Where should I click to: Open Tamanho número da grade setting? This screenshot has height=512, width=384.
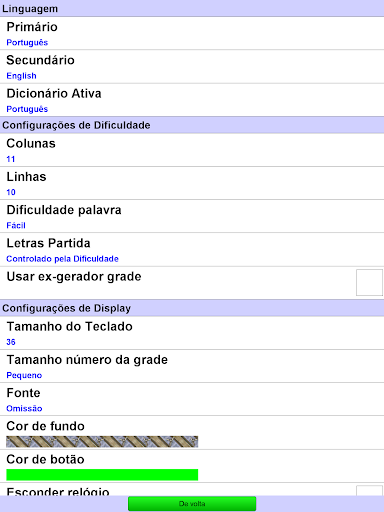192,366
